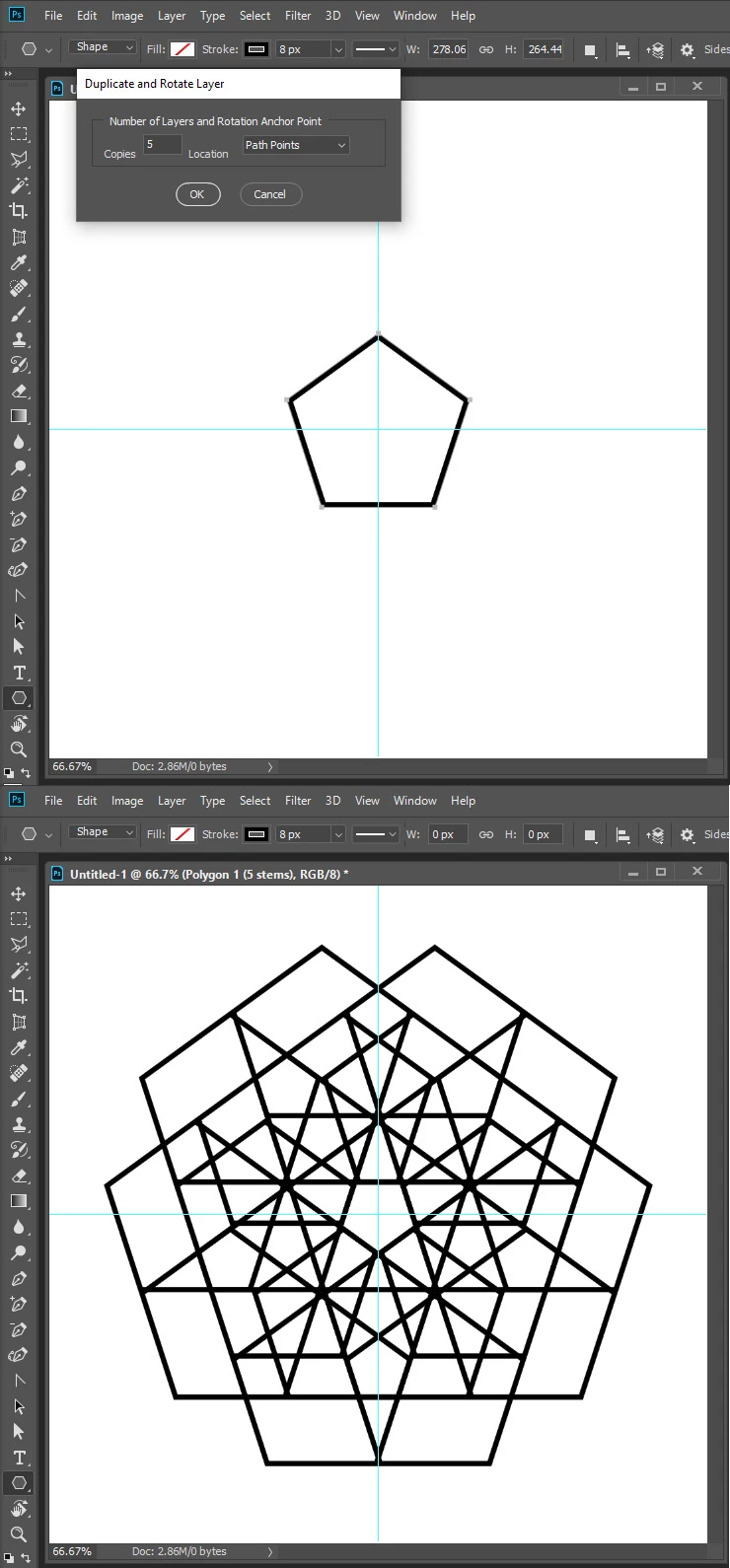Click the Untitled-1 document title in bottom window
Image resolution: width=730 pixels, height=1568 pixels.
208,874
